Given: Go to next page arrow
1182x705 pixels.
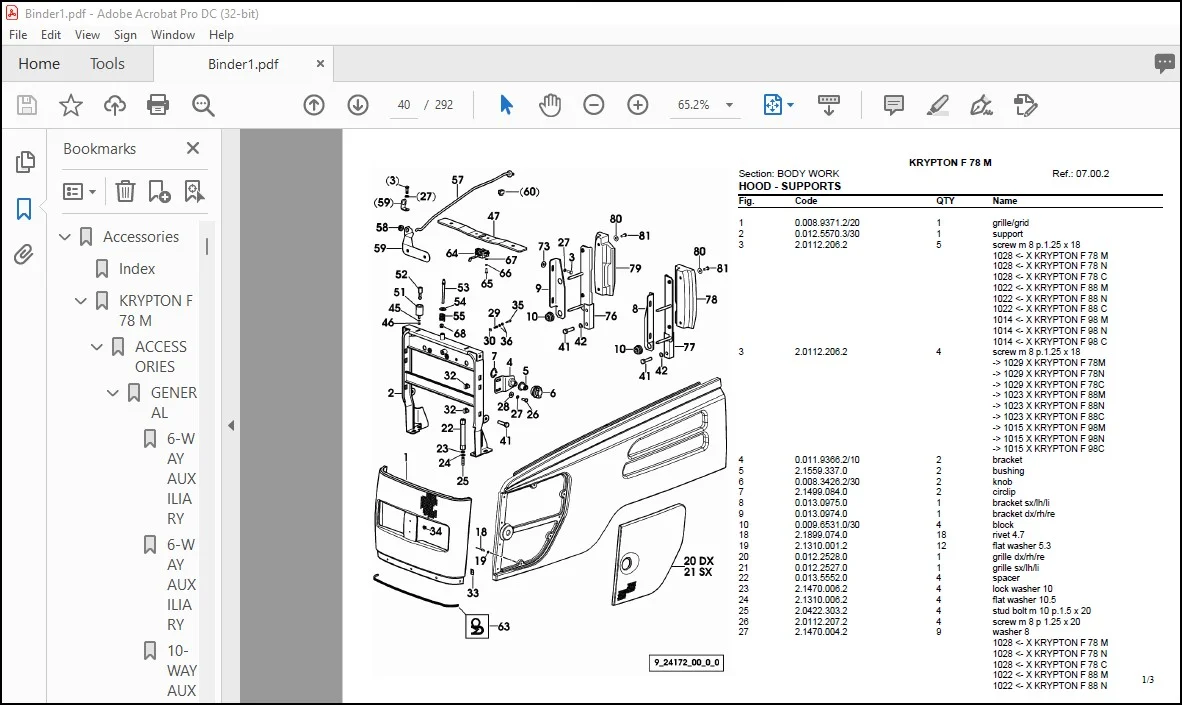Looking at the screenshot, I should pyautogui.click(x=358, y=105).
